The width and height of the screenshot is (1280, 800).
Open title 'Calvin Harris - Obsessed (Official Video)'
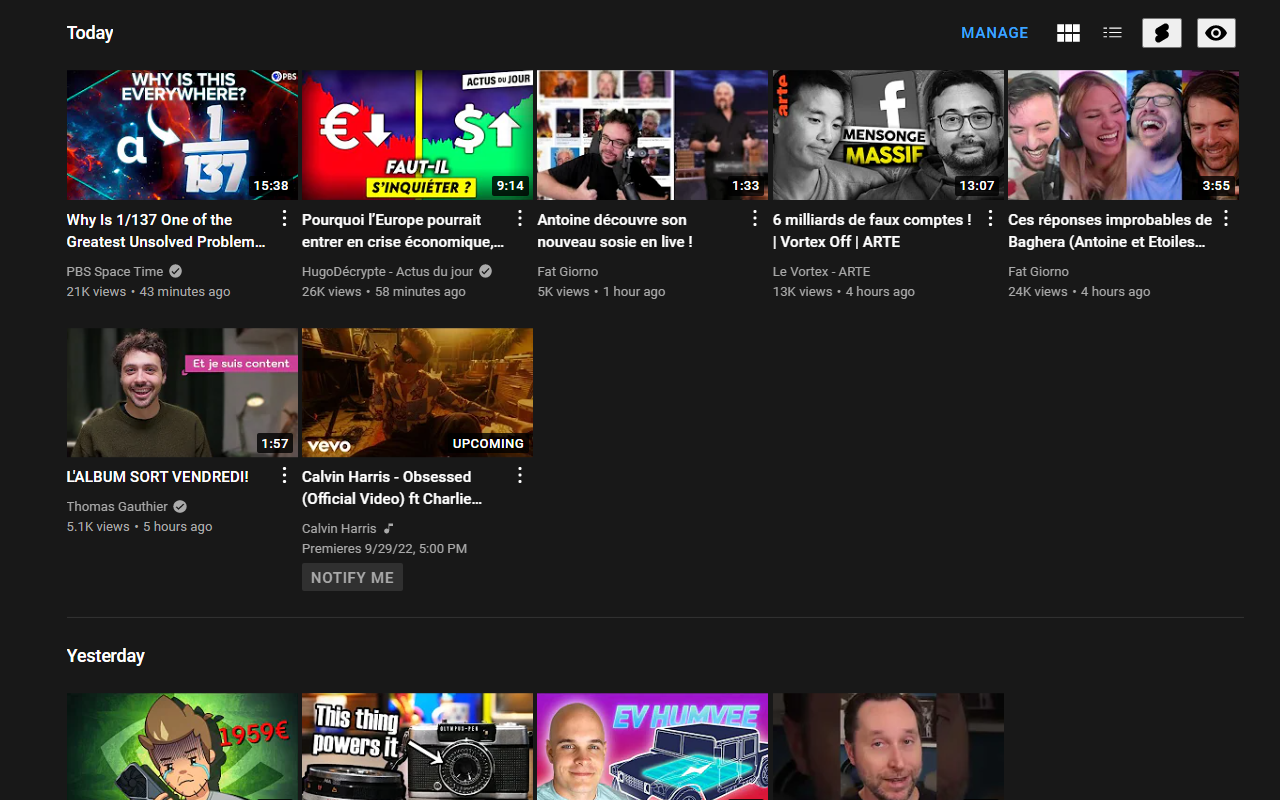[x=392, y=488]
